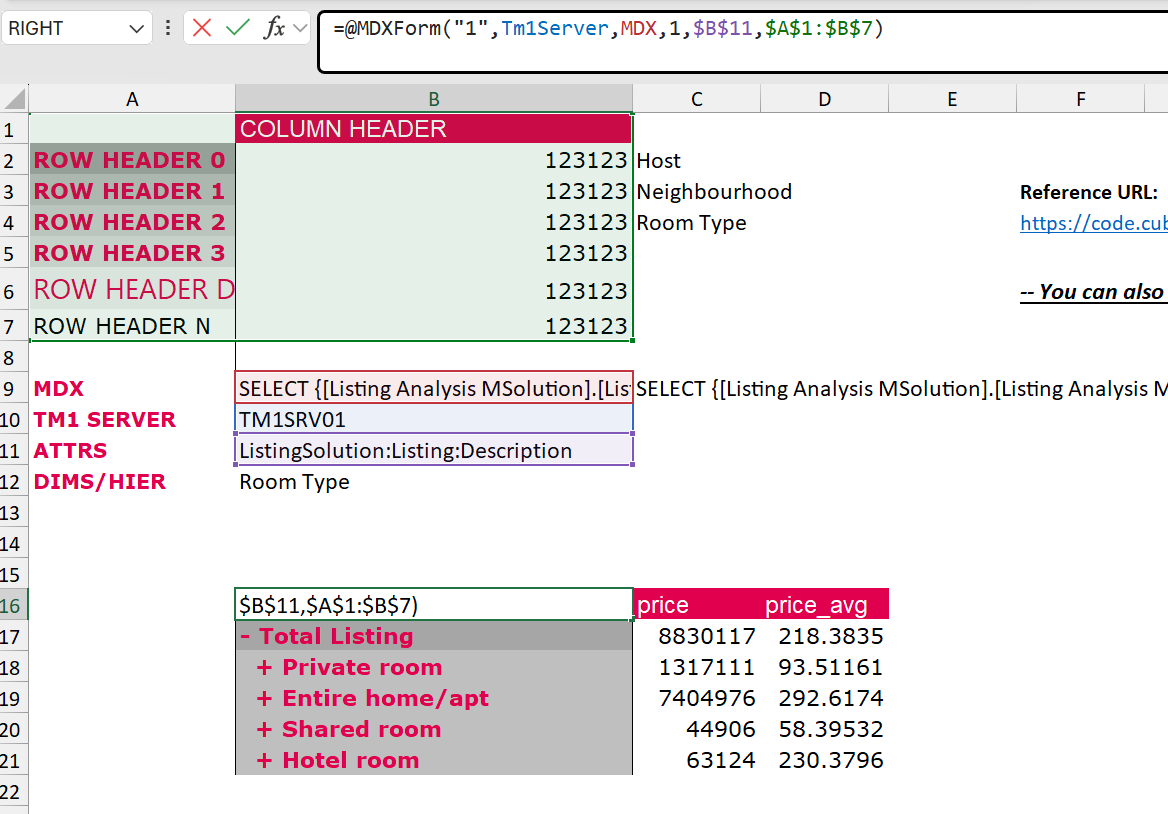Click the DIMS/HIER label cell
This screenshot has height=814, width=1168.
coord(132,482)
